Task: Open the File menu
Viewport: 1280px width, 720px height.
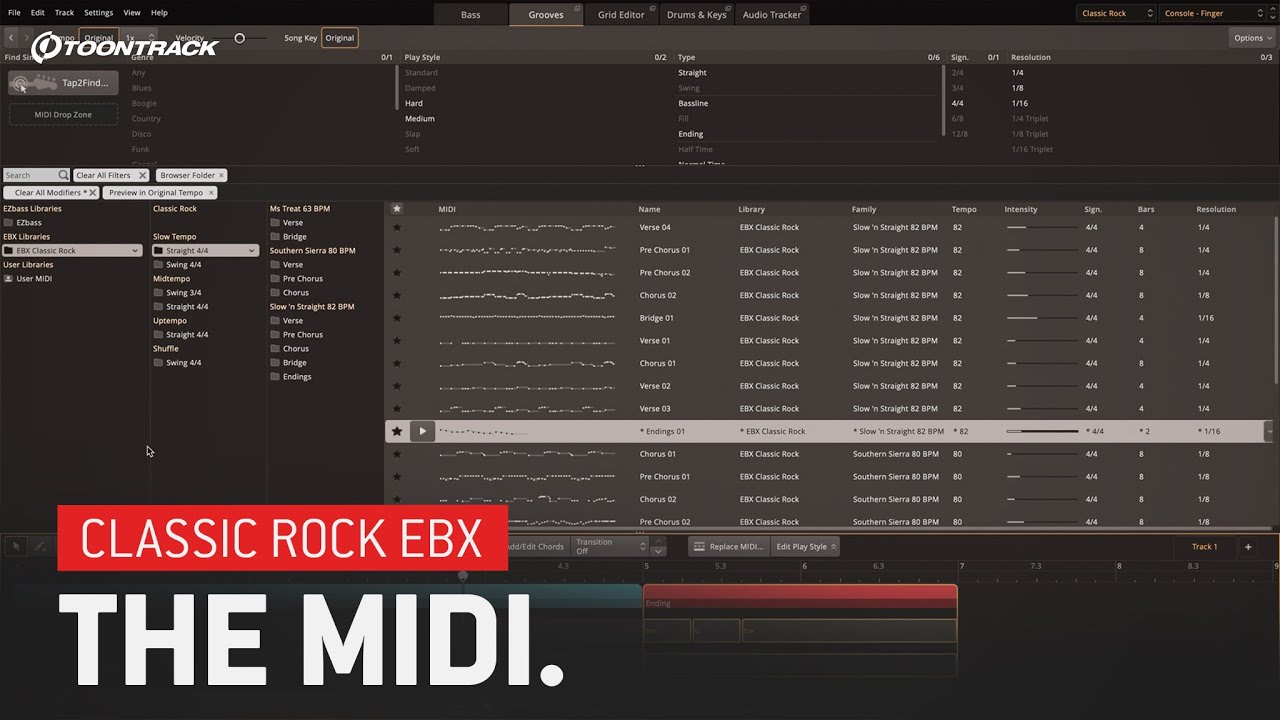Action: (x=14, y=13)
